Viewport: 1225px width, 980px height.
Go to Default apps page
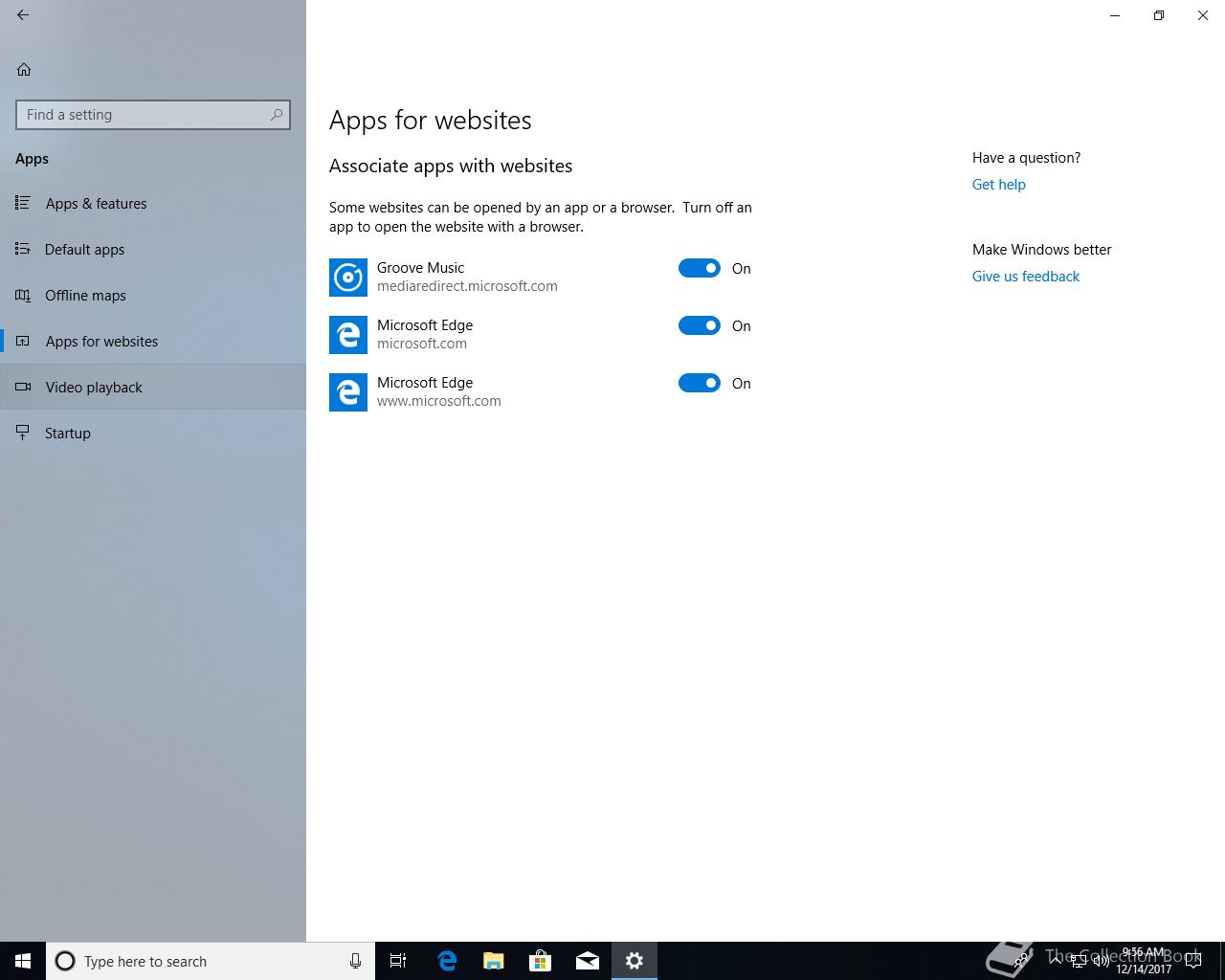coord(153,249)
